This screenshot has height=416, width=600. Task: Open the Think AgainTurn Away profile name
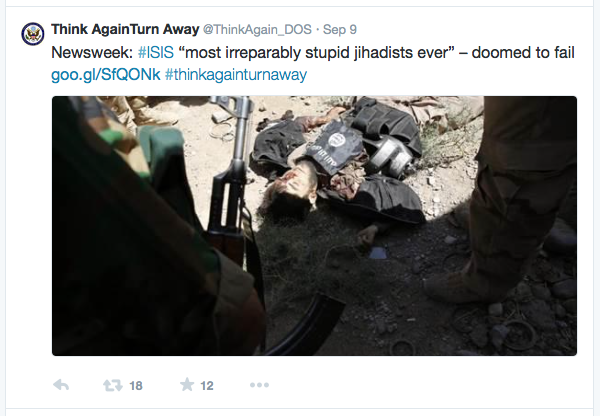pos(125,29)
